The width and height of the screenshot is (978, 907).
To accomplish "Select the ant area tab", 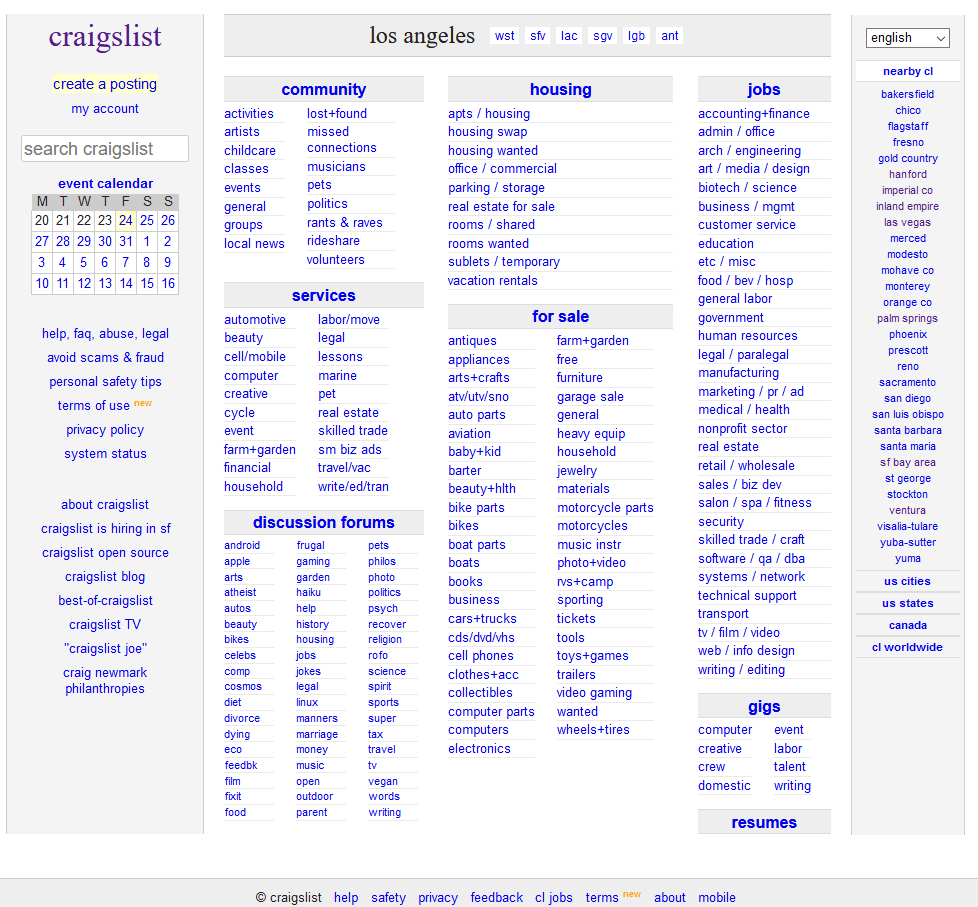I will pyautogui.click(x=670, y=36).
